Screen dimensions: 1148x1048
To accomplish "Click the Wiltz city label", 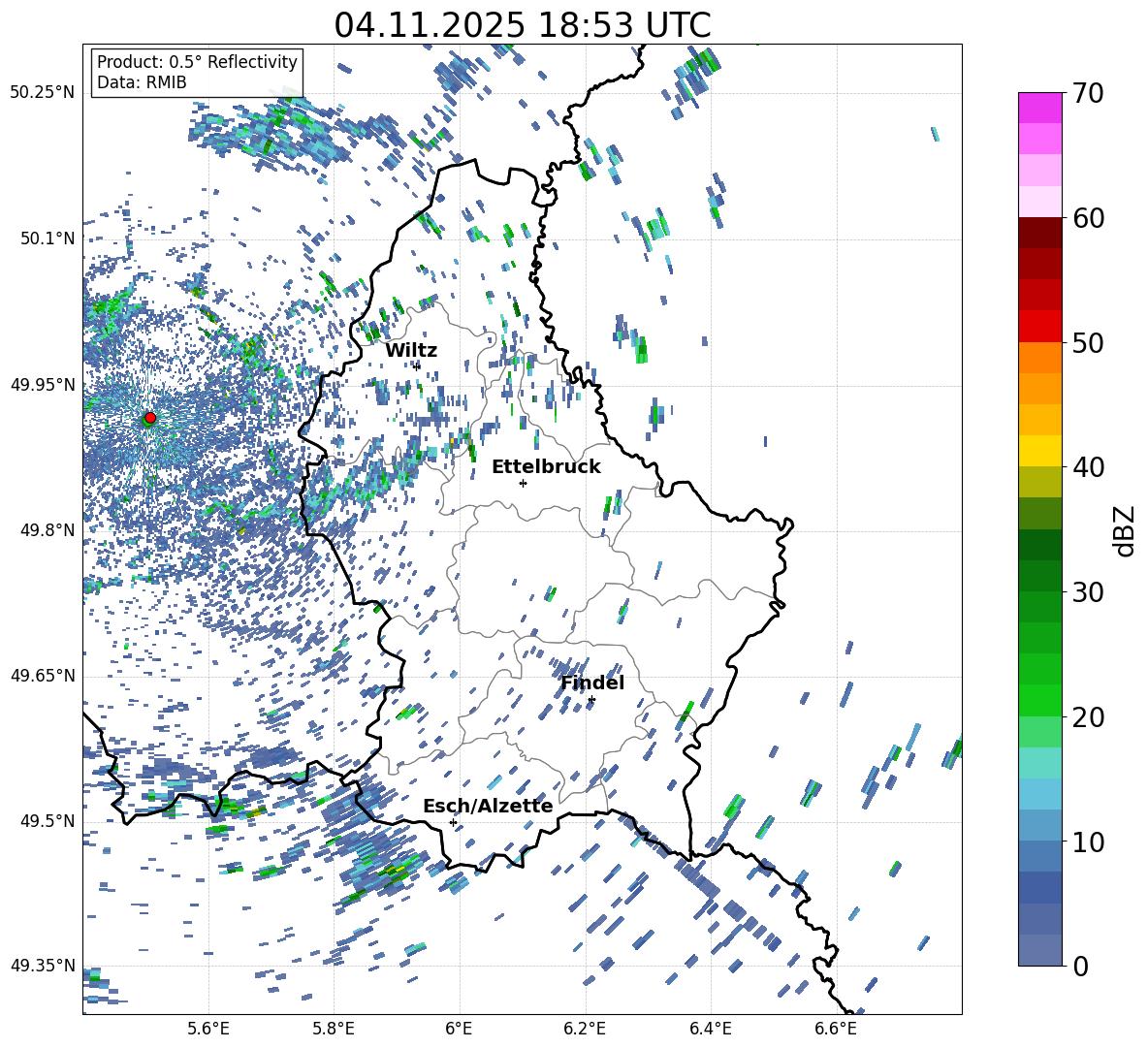I will click(411, 351).
